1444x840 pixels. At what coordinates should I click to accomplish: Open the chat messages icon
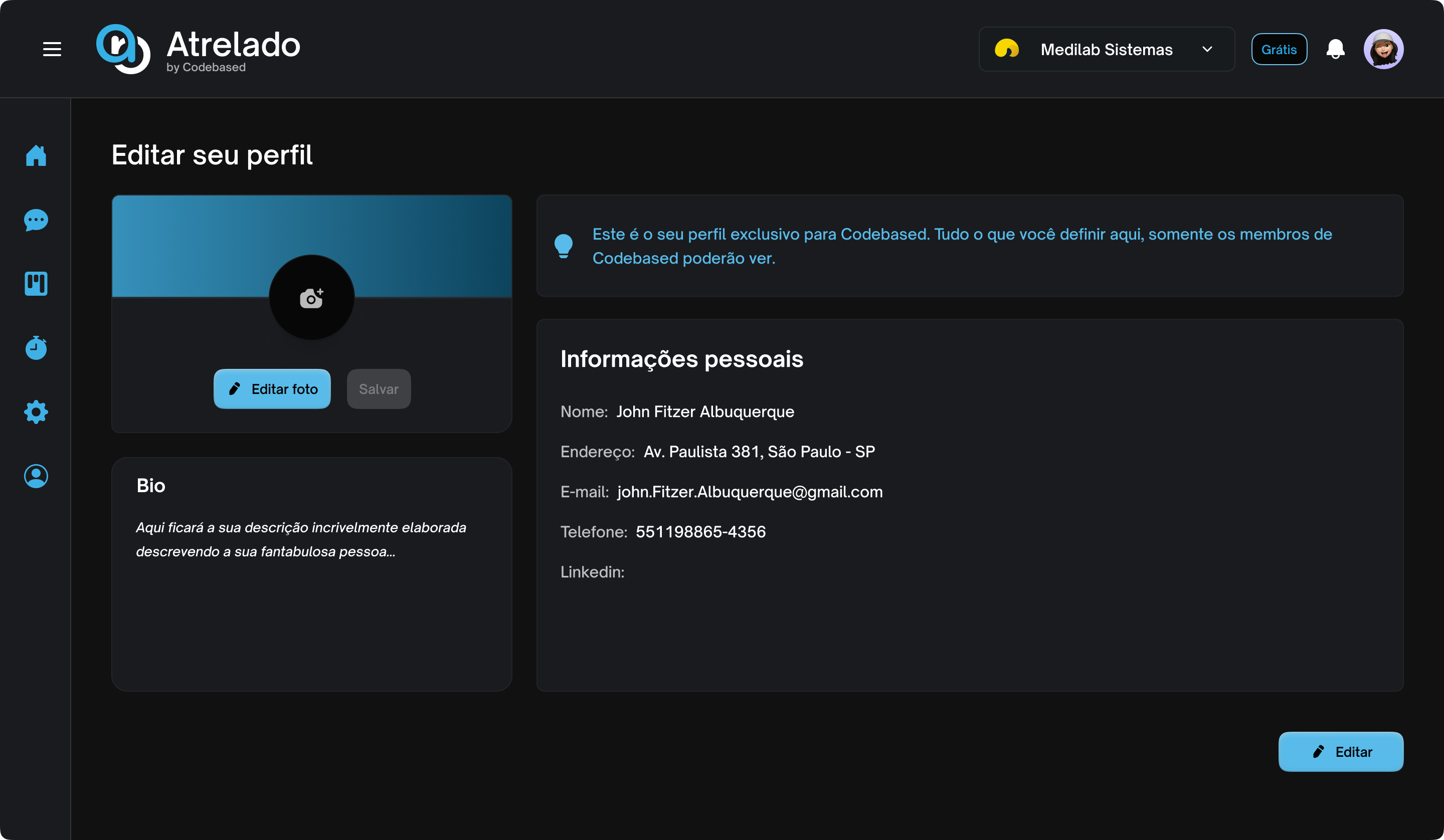36,220
